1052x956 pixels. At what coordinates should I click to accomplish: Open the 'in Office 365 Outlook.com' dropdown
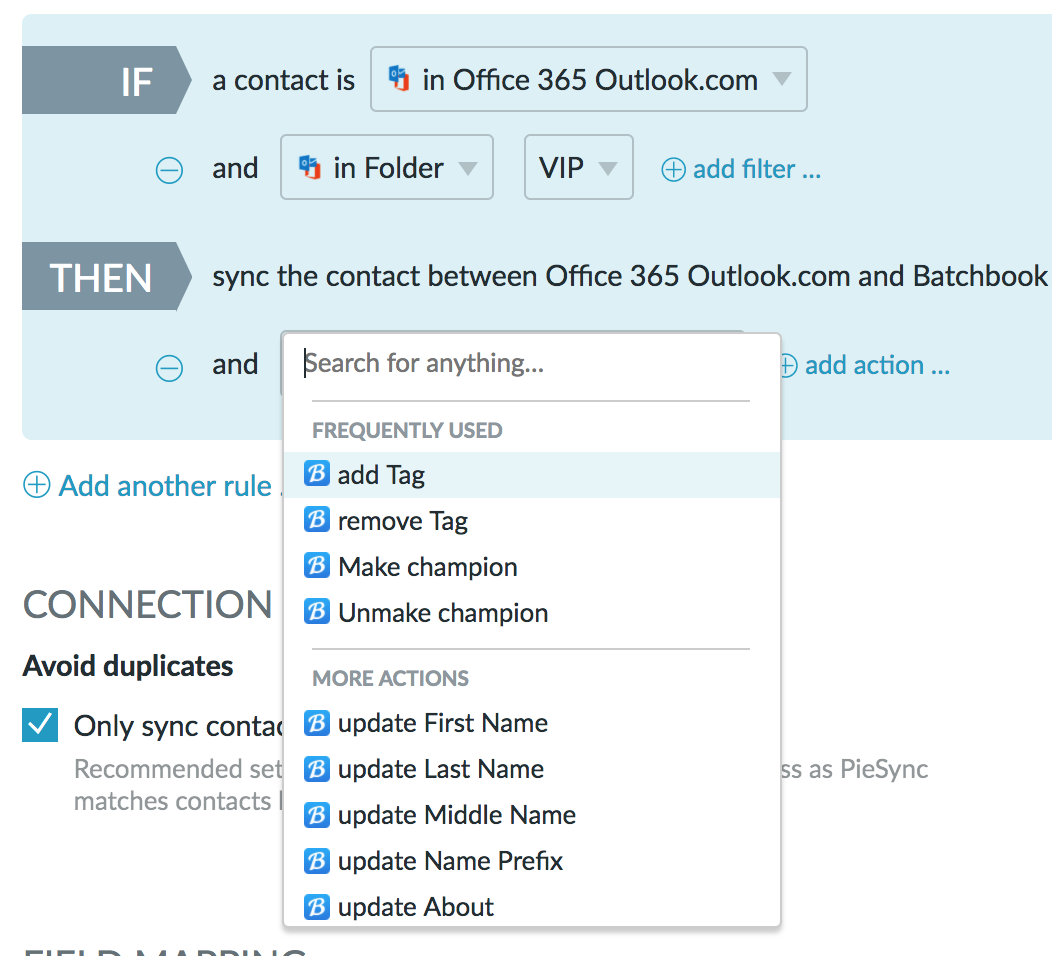click(x=588, y=79)
